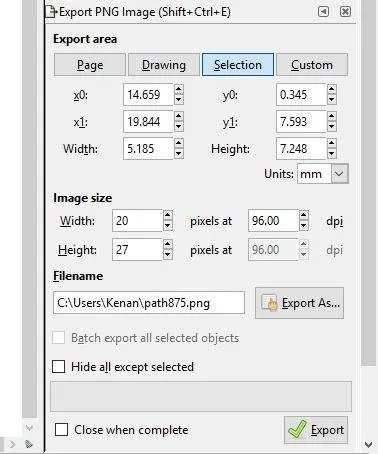The width and height of the screenshot is (378, 454).
Task: Decrease x0 value with down arrow
Action: (x=179, y=100)
